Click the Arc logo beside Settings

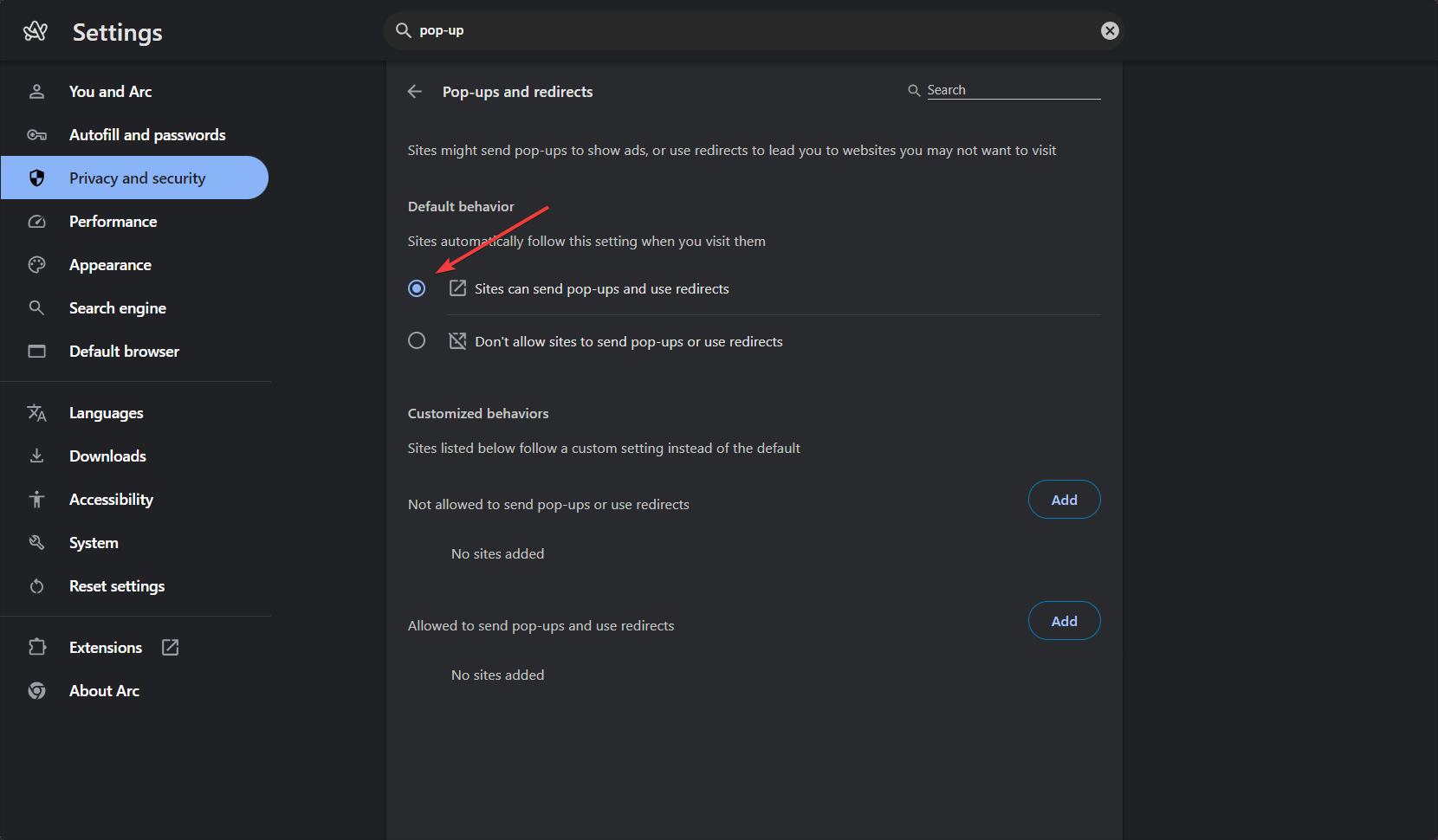[36, 32]
